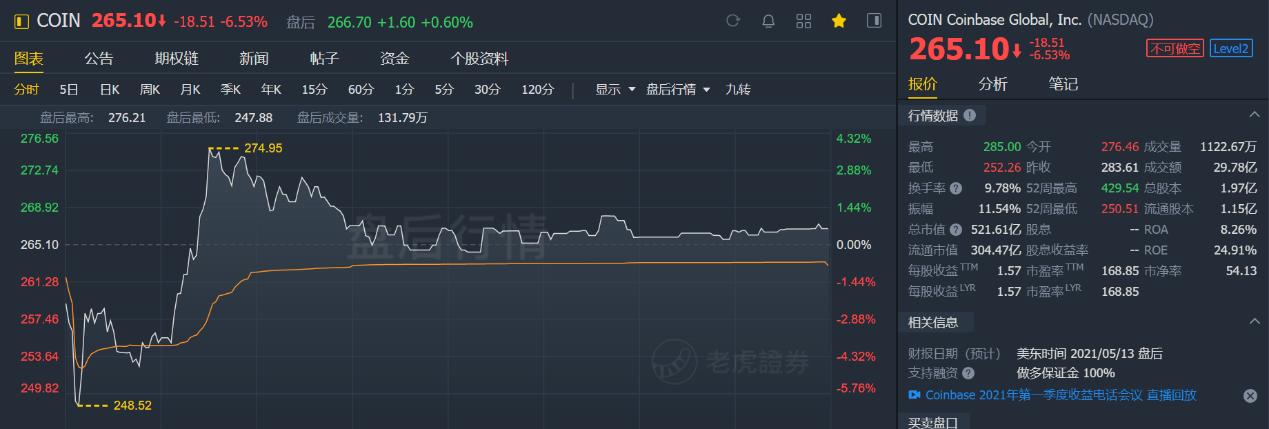Screen dimensions: 1269x429
Task: Select the 60分 chart period
Action: click(x=361, y=89)
